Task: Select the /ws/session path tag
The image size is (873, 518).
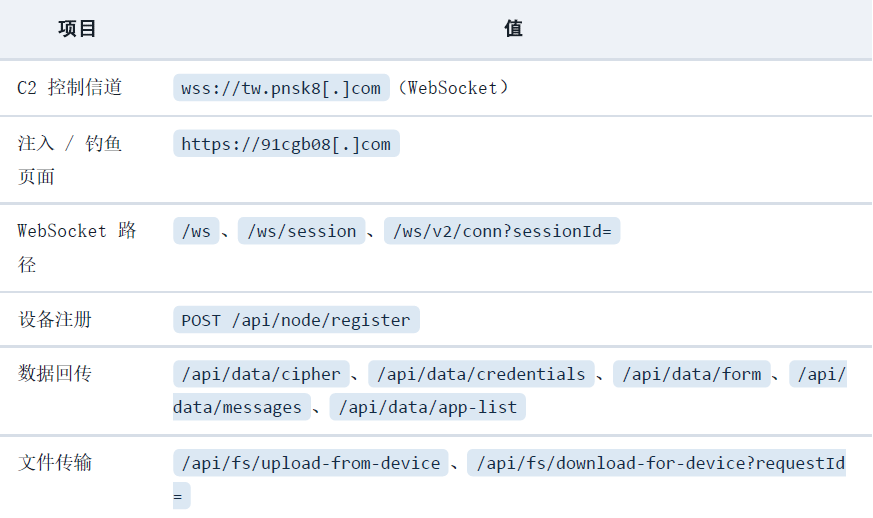Action: point(301,231)
